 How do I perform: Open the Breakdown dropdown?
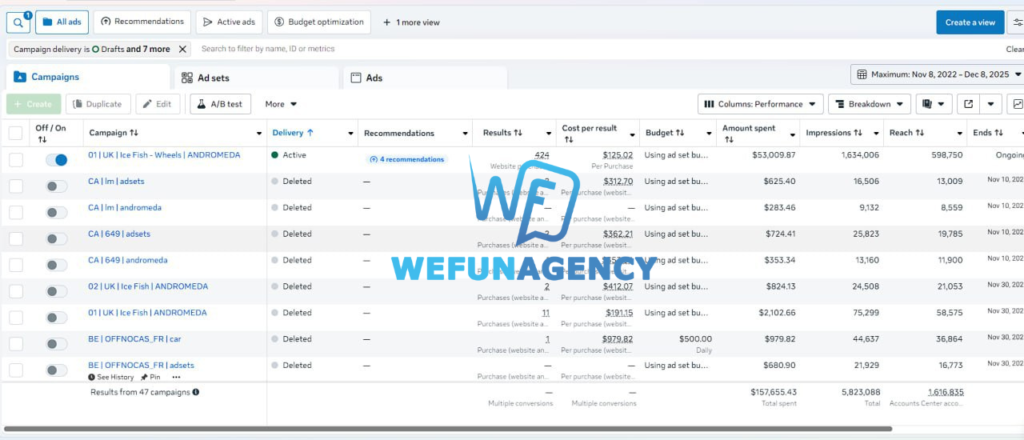click(869, 104)
